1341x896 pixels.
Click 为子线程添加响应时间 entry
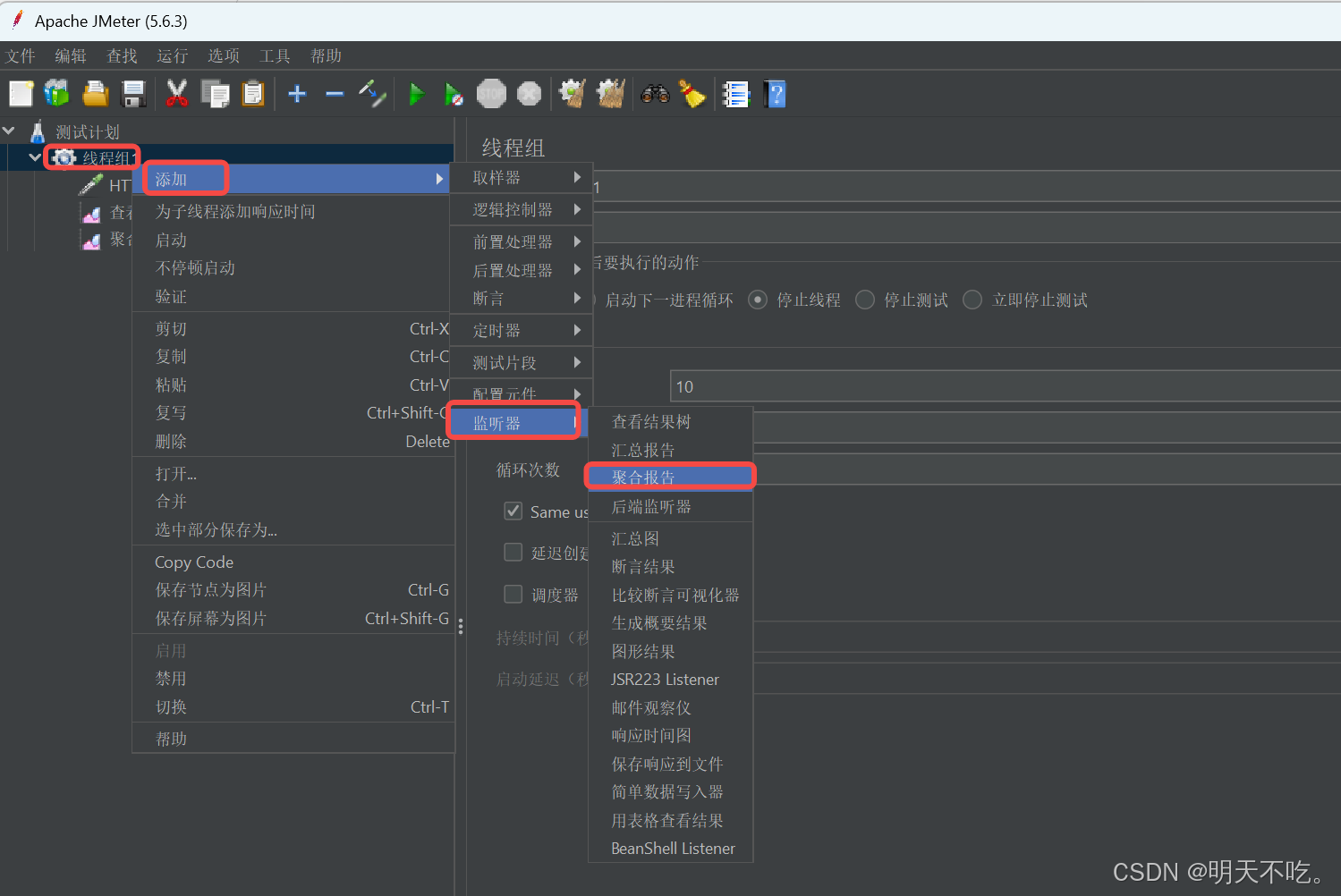[293, 212]
